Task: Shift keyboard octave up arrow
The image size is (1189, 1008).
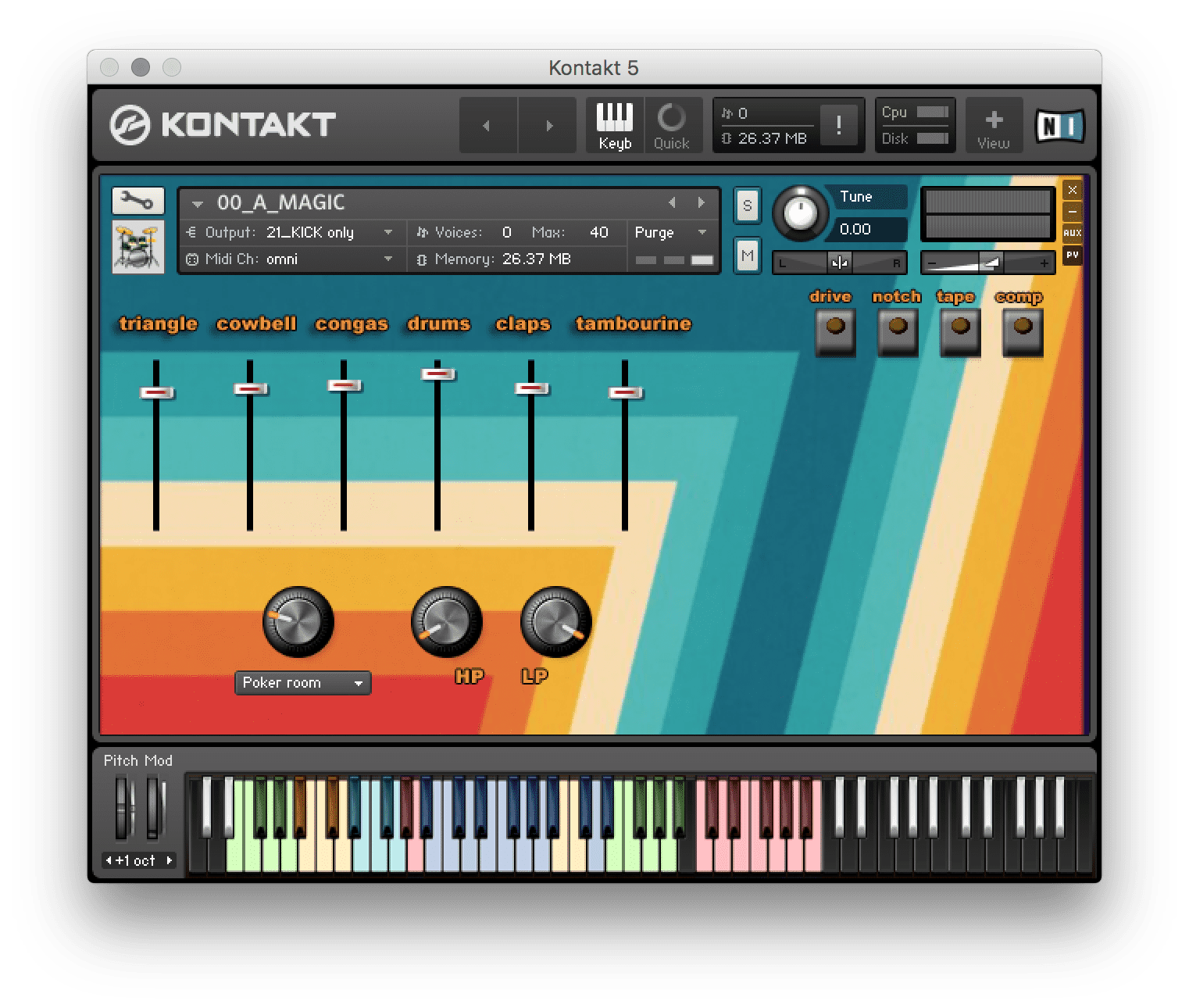Action: click(x=169, y=860)
